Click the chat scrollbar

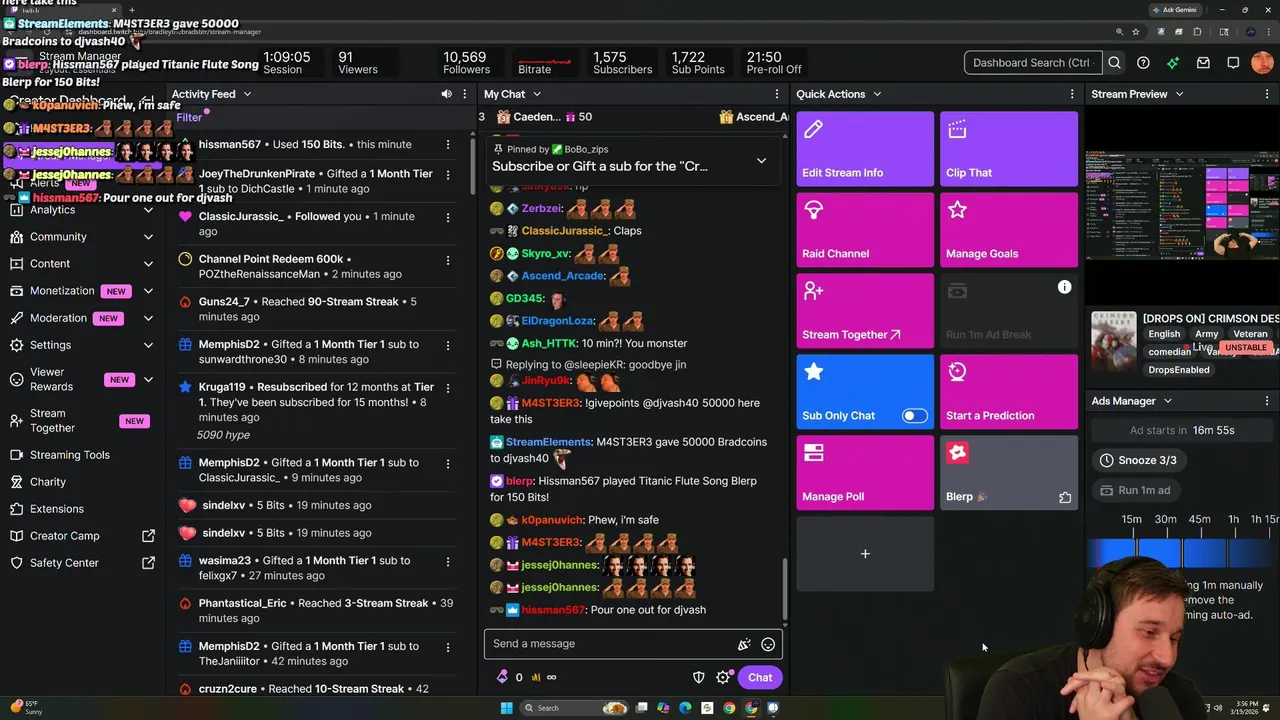785,590
